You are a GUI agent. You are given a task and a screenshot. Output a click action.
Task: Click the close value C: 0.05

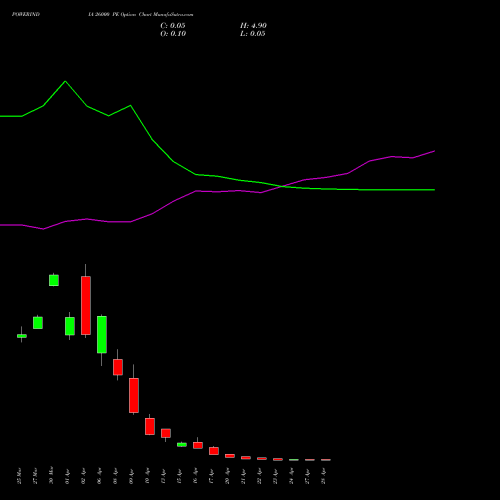click(x=173, y=26)
